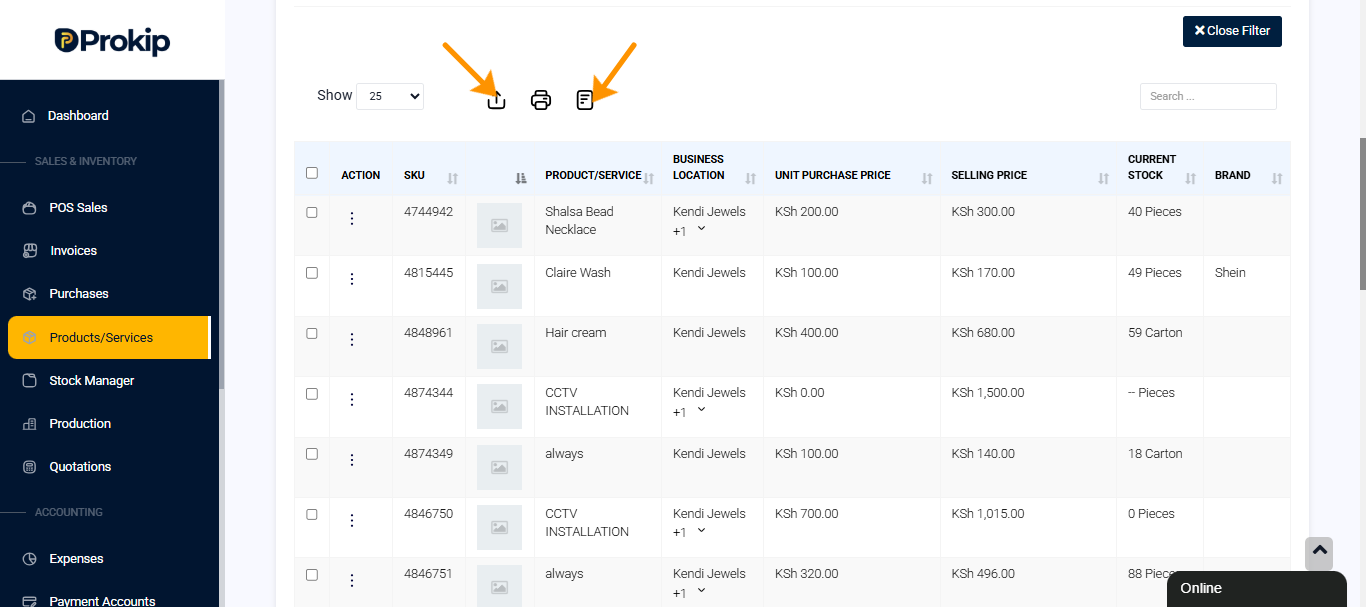Click the Quotations icon in sidebar
The width and height of the screenshot is (1366, 607).
pos(29,467)
